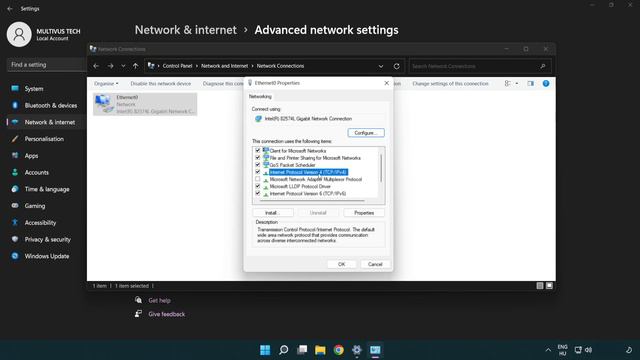
Task: Open the System settings category
Action: click(x=33, y=89)
